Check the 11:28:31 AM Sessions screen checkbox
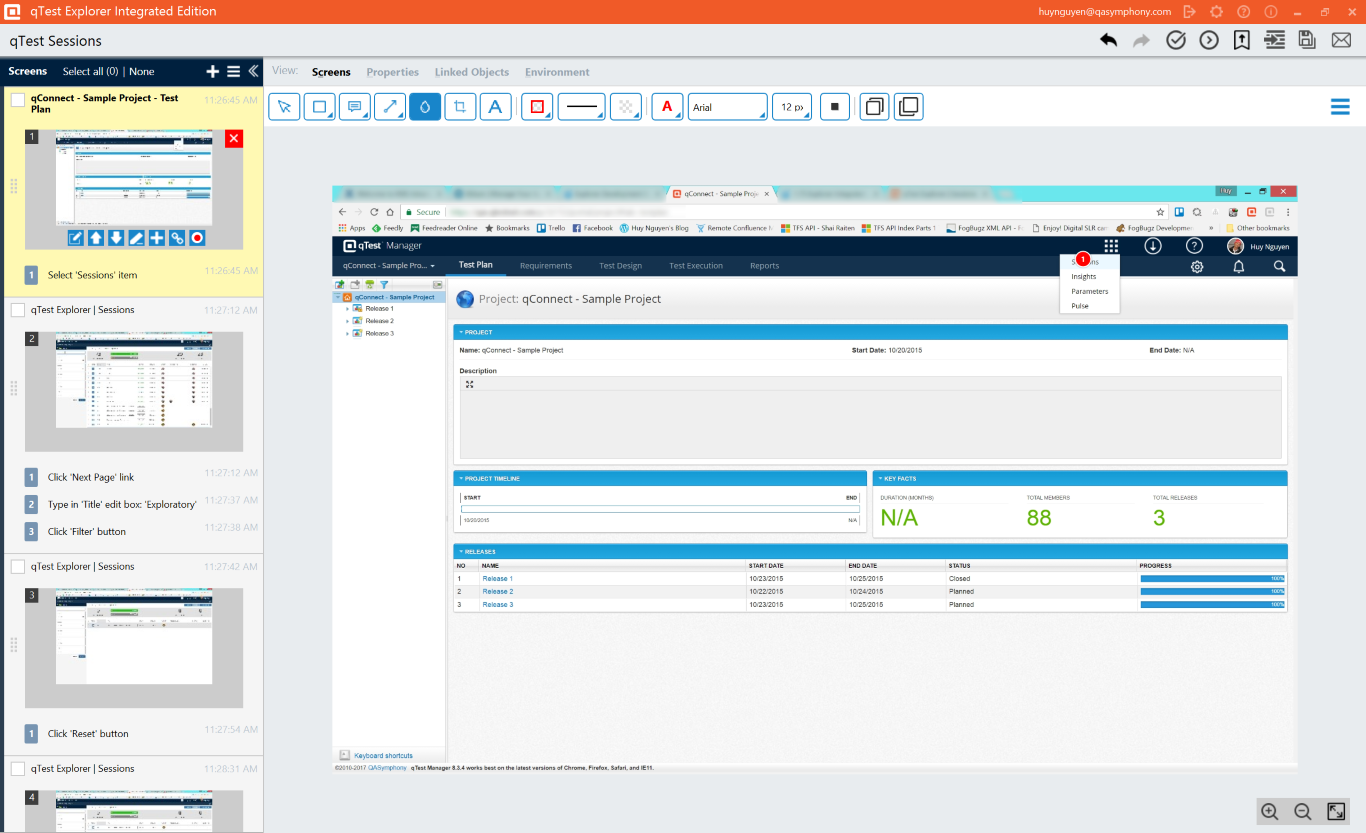Screen dimensions: 1366x833 pos(18,769)
